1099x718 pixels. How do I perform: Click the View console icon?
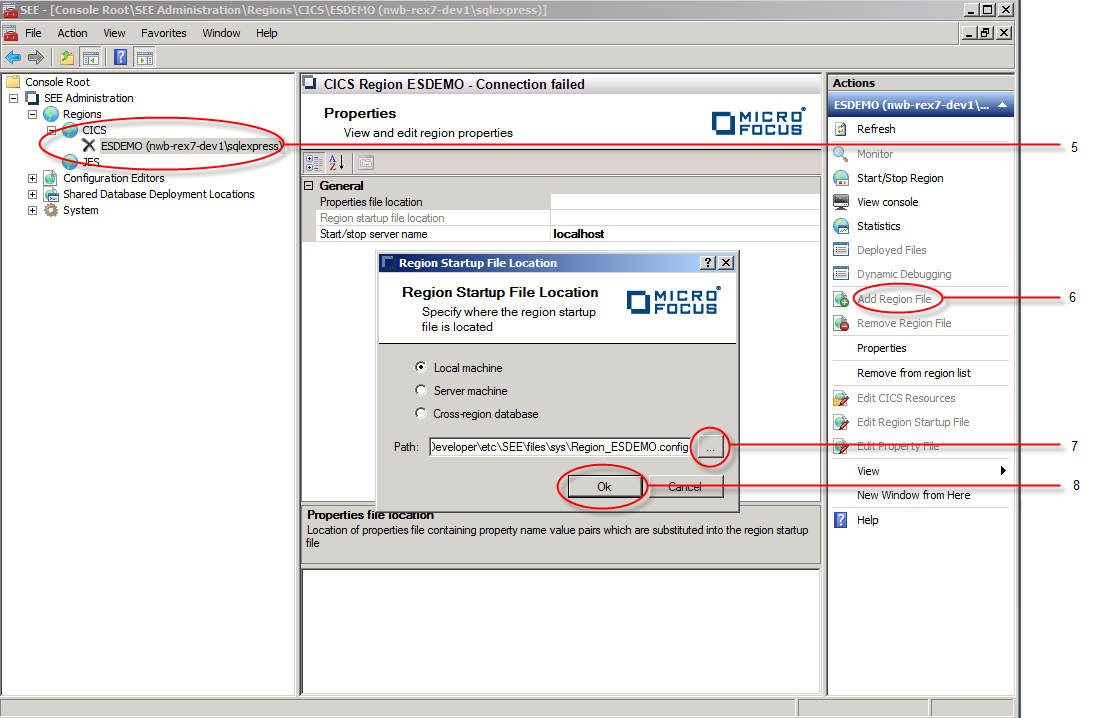841,202
